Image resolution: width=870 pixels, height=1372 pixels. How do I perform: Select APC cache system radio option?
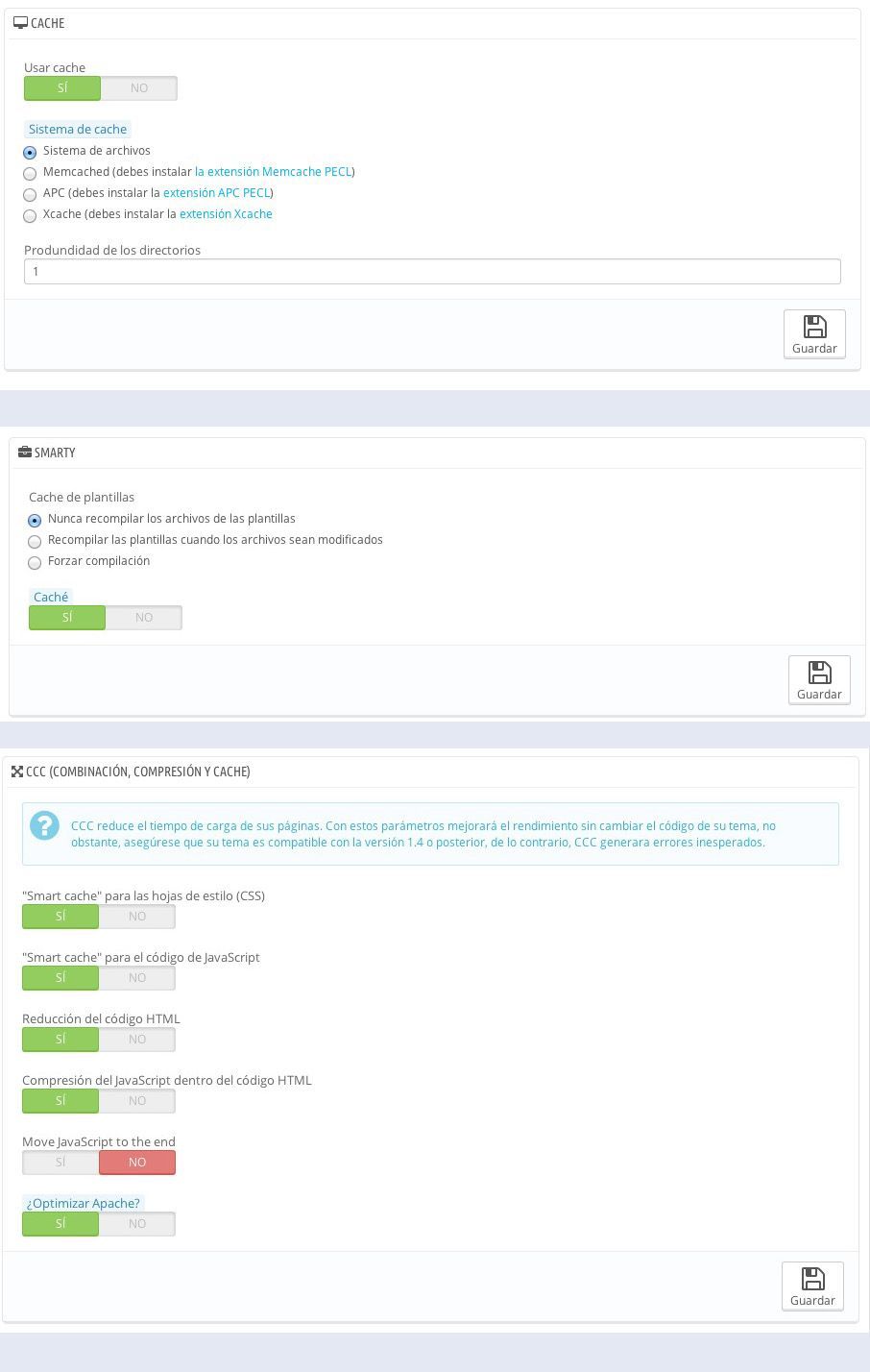click(30, 194)
